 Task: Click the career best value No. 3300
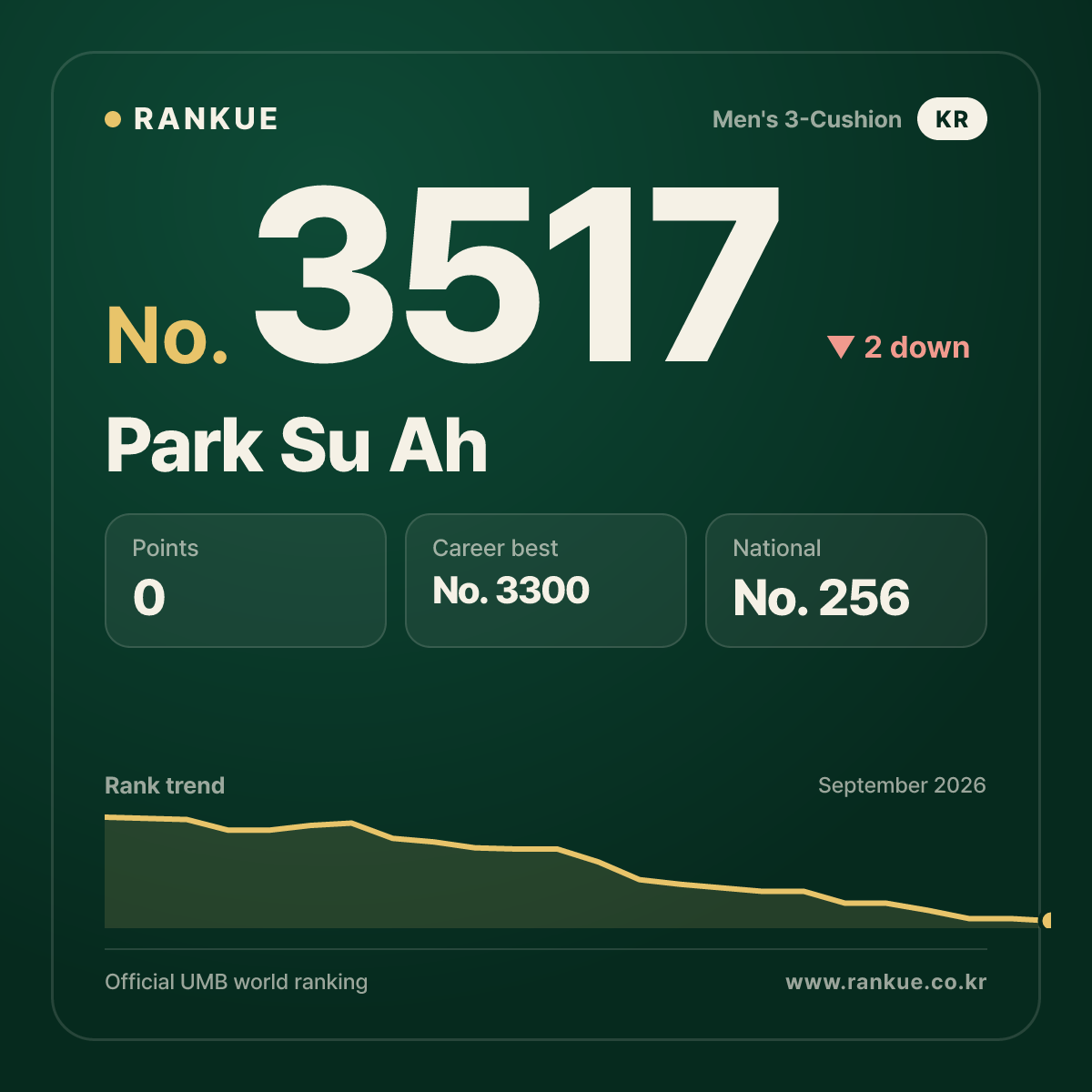(x=511, y=591)
